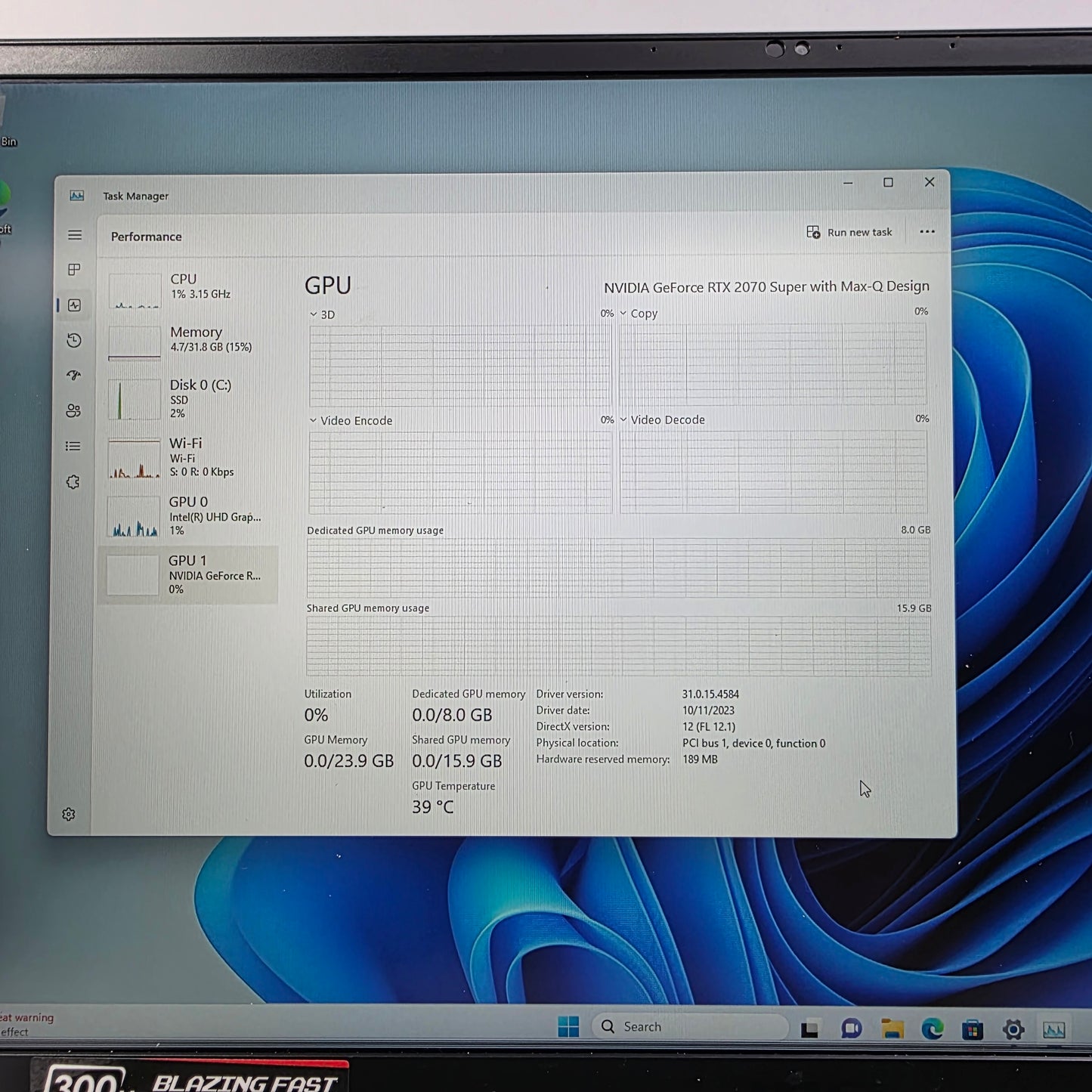Click the Performance page heading
Viewport: 1092px width, 1092px height.
tap(147, 237)
